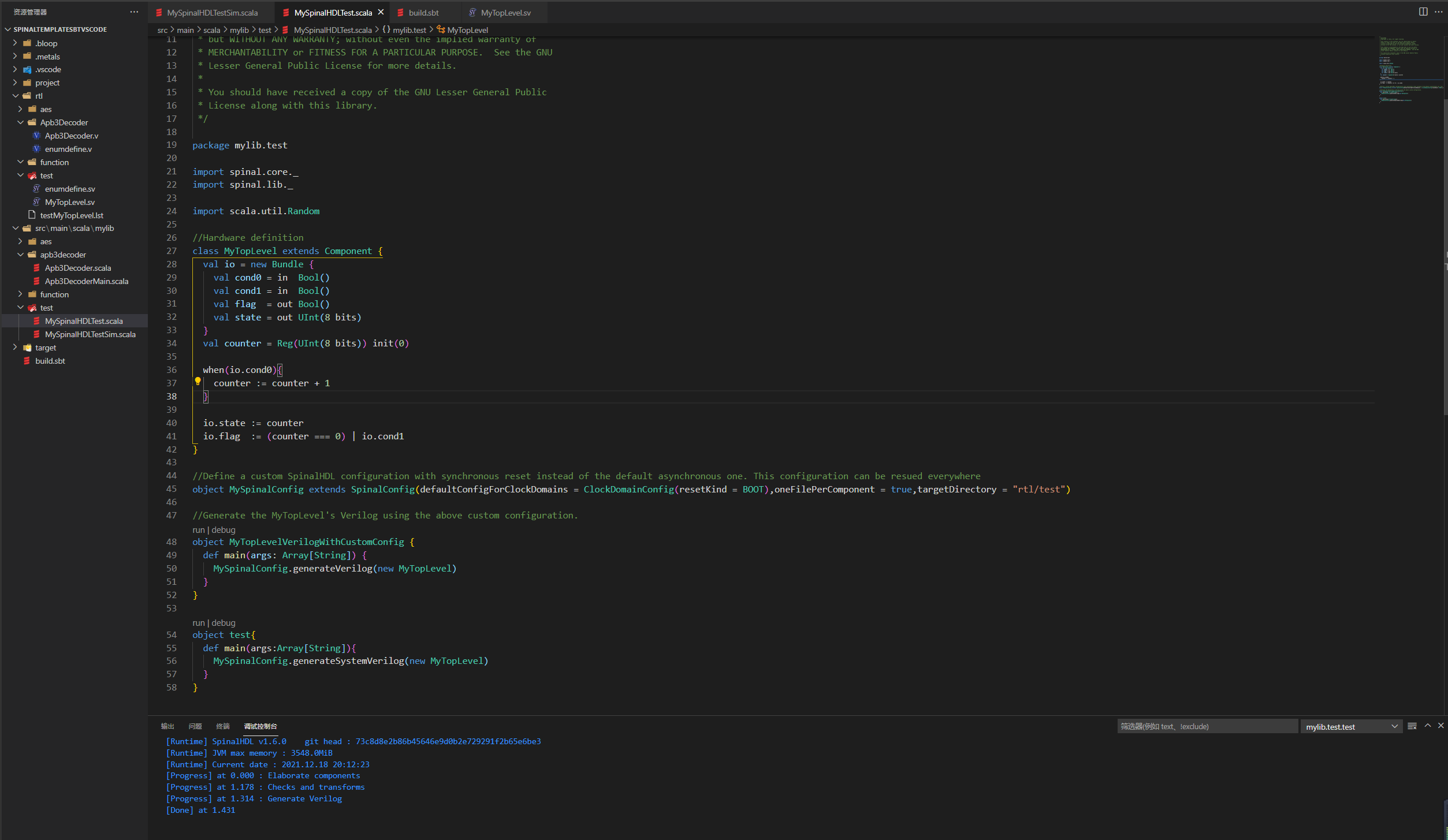Switch to the 终端 (Terminal) panel tab
This screenshot has height=840, width=1448.
click(x=223, y=726)
